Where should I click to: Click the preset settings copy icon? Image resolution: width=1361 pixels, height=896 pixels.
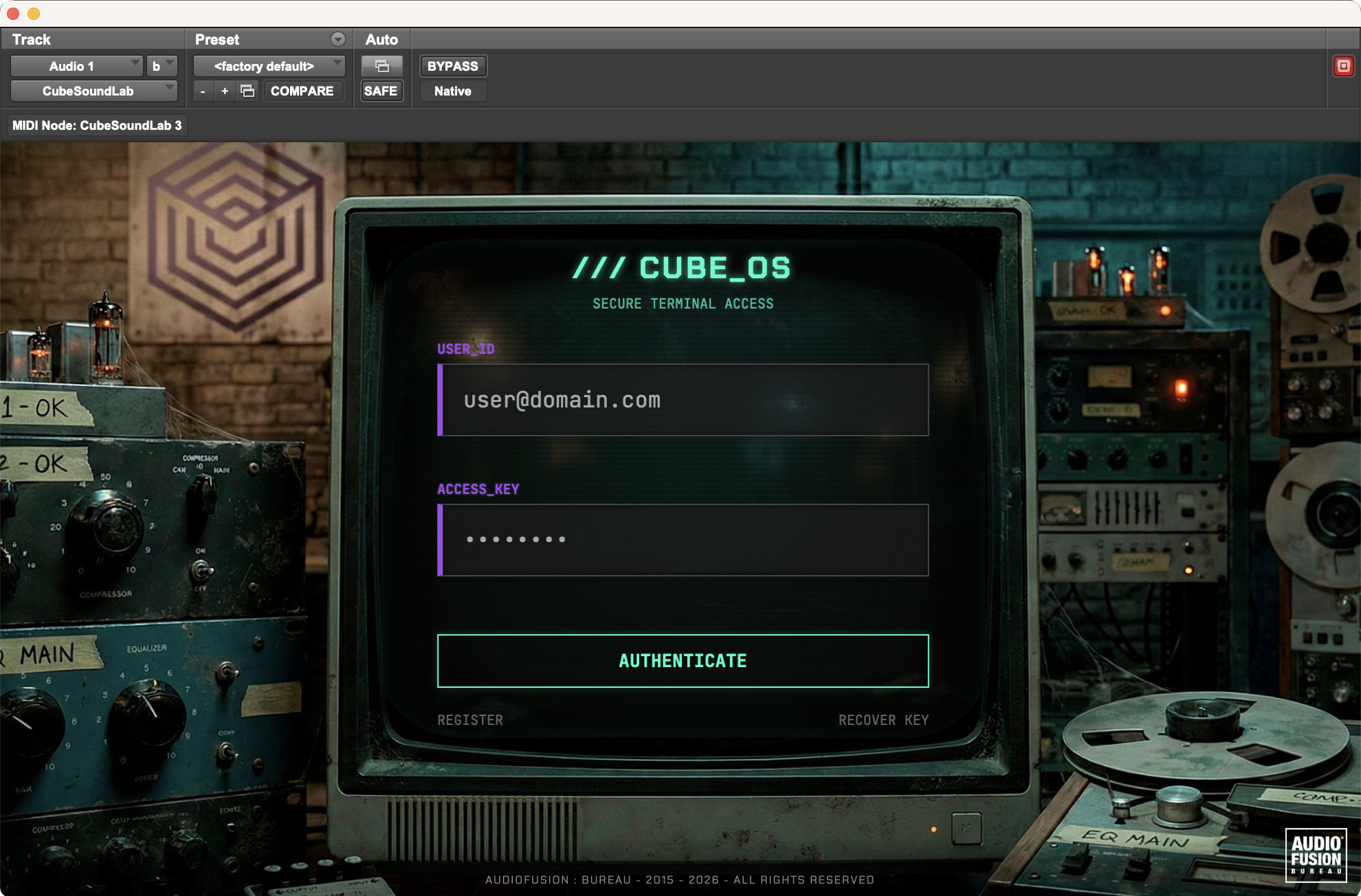pos(247,91)
